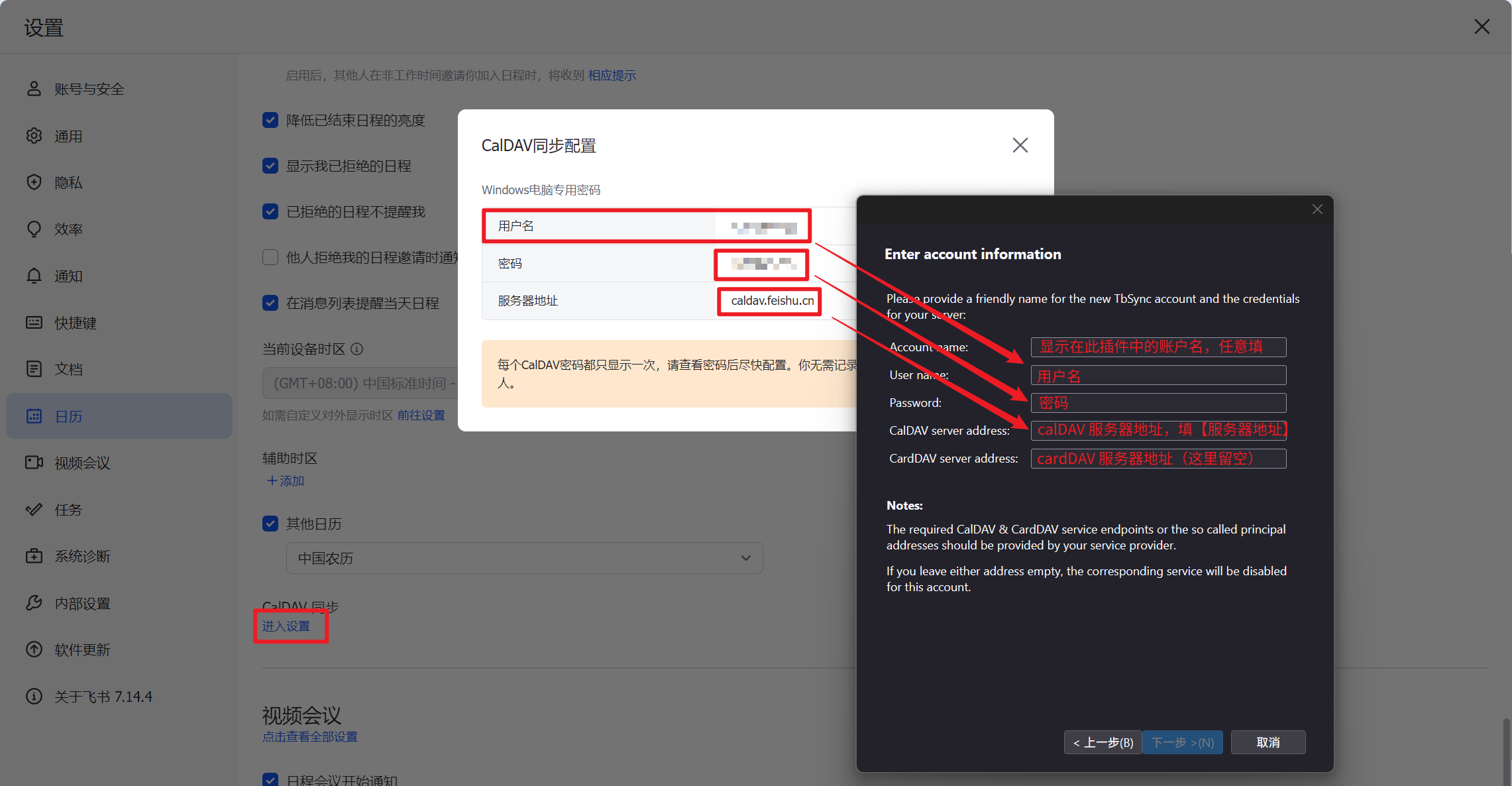
Task: Click the Efficiency lightbulb icon in sidebar
Action: click(34, 229)
